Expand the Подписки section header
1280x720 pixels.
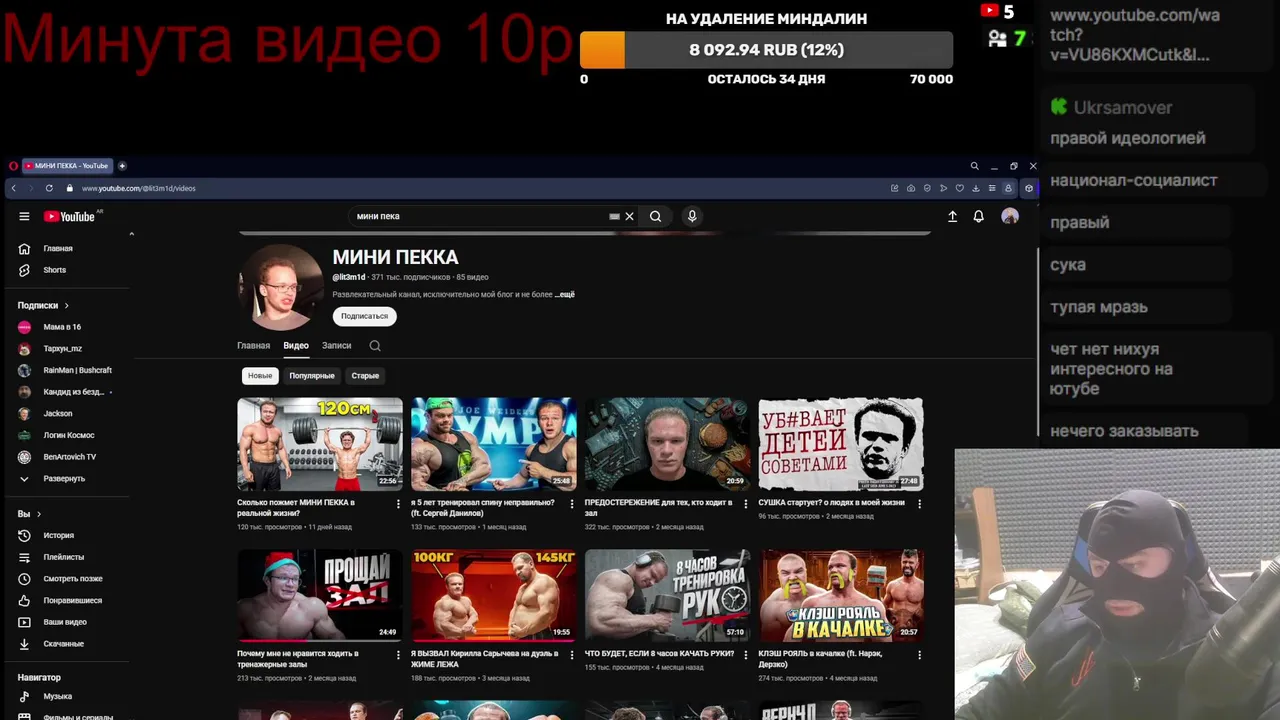tap(43, 305)
